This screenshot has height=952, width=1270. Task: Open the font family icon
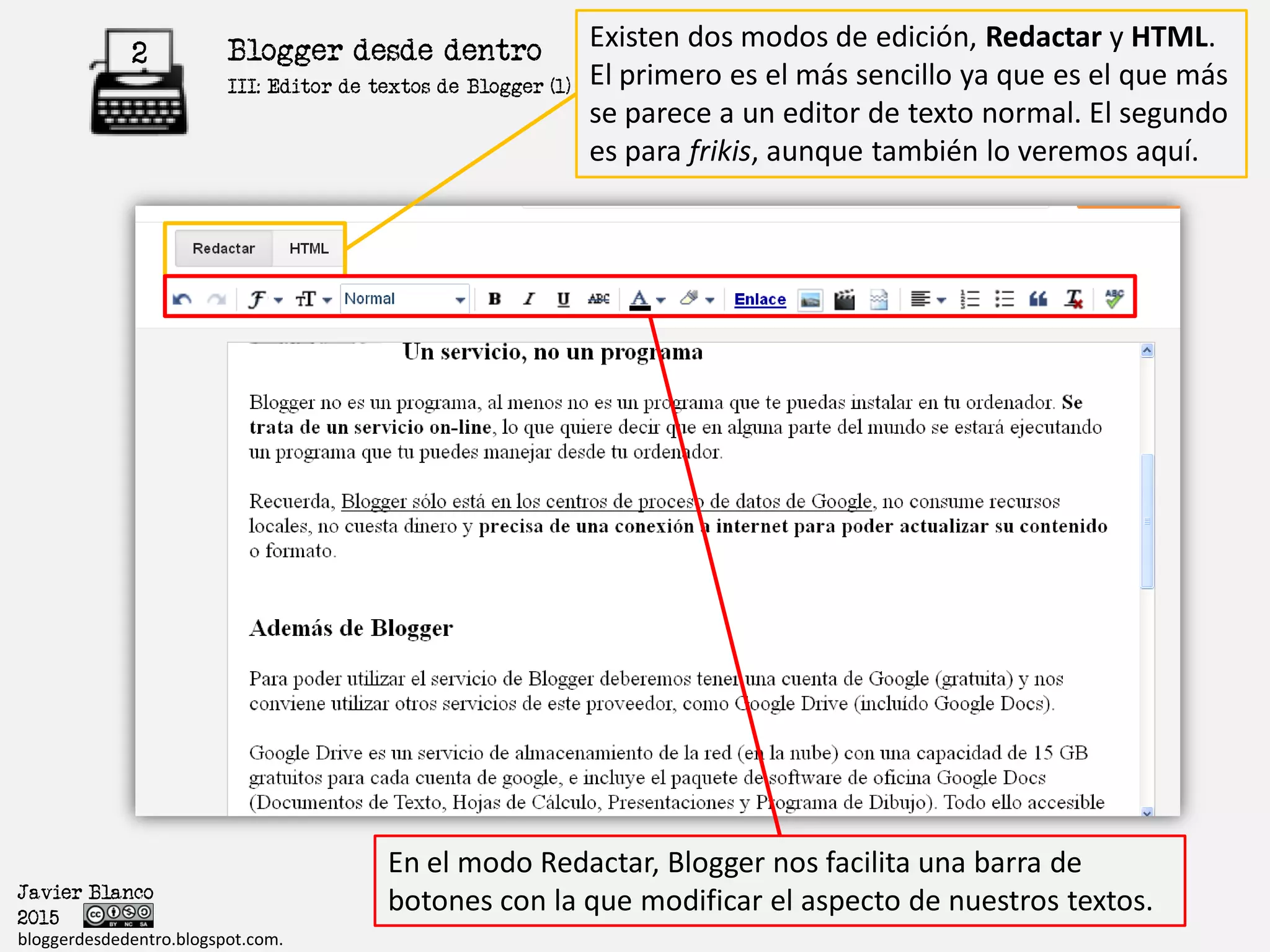(257, 299)
